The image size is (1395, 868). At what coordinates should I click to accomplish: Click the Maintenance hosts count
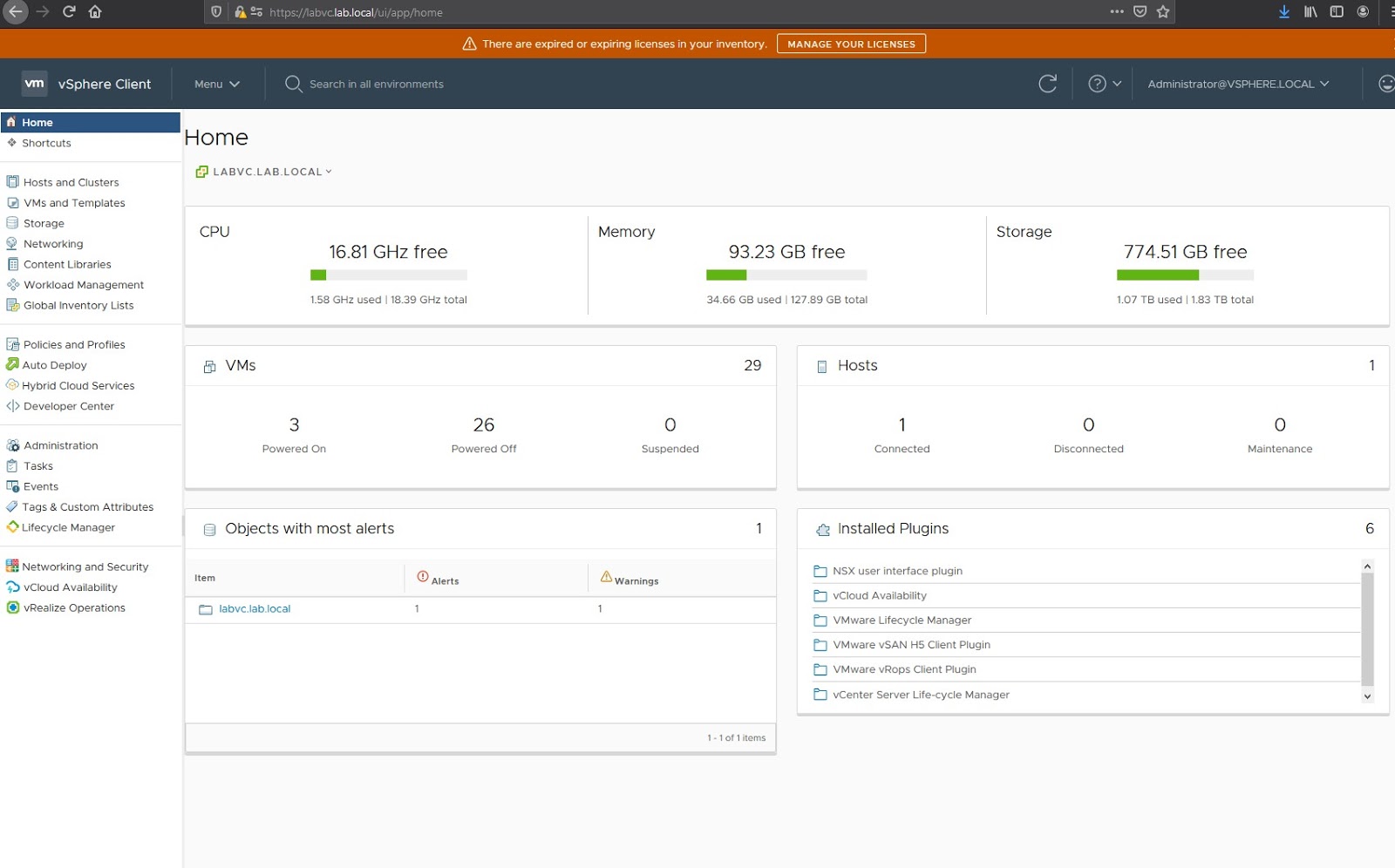tap(1280, 425)
